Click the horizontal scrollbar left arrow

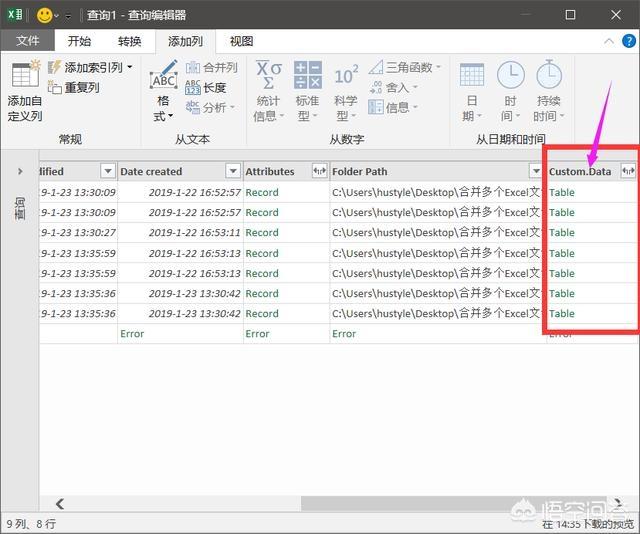point(60,504)
